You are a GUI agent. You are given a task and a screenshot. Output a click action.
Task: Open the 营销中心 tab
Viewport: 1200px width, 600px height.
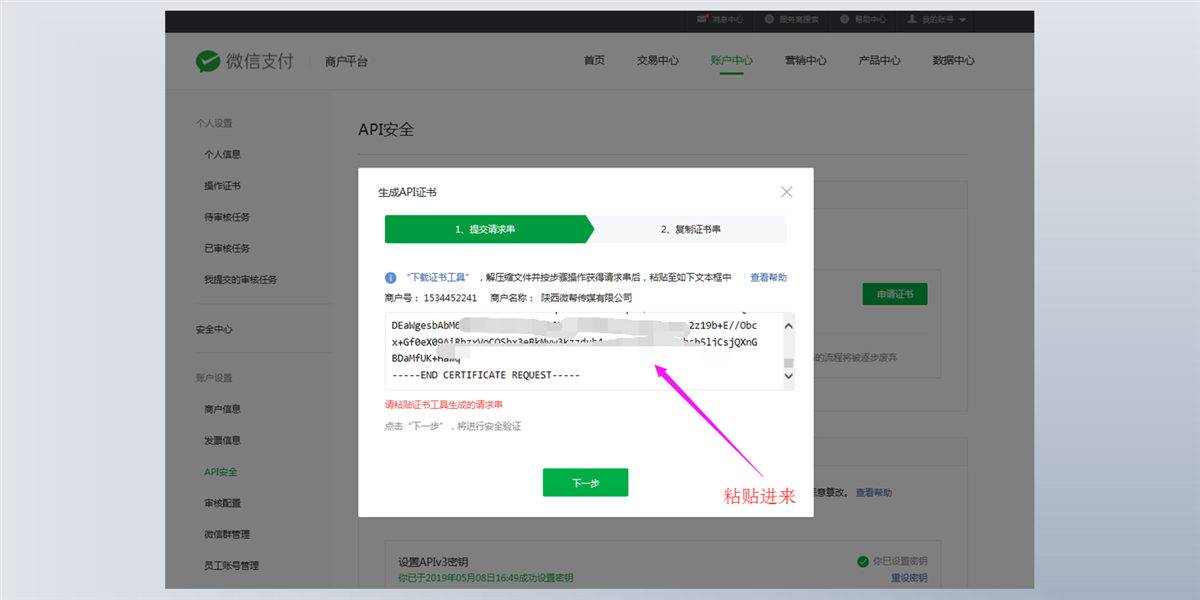806,60
